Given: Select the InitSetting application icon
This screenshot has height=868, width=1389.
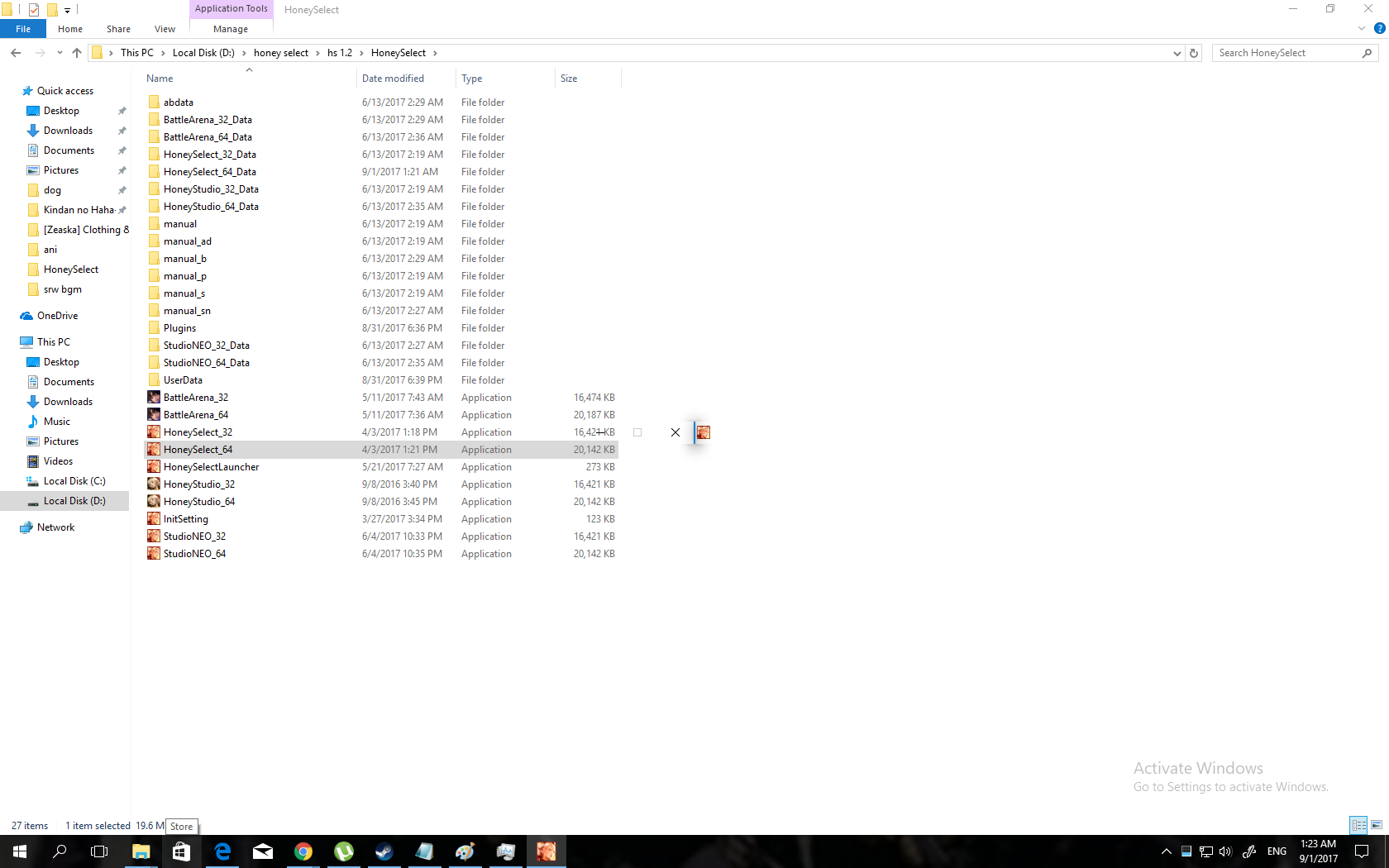Looking at the screenshot, I should point(154,519).
